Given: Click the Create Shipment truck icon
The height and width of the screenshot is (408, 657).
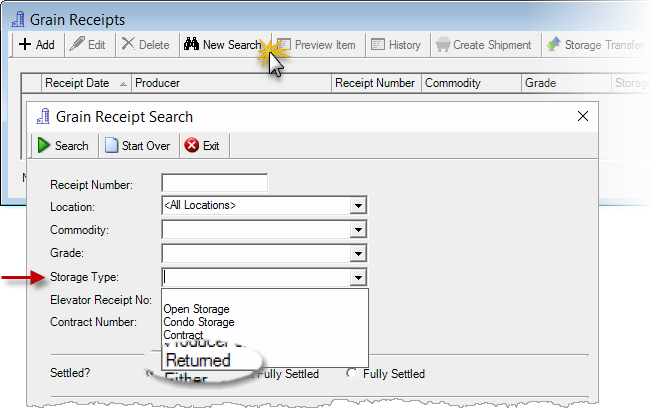Looking at the screenshot, I should [442, 44].
